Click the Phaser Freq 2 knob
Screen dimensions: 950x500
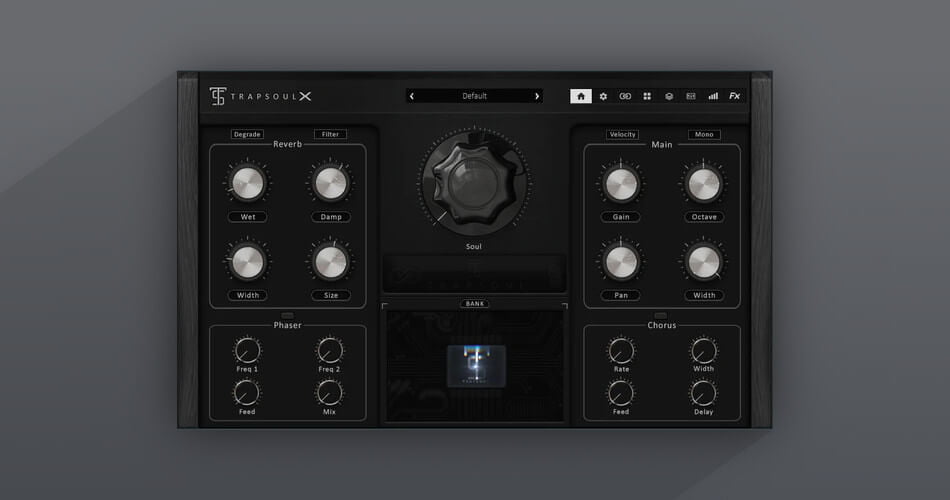click(x=330, y=350)
